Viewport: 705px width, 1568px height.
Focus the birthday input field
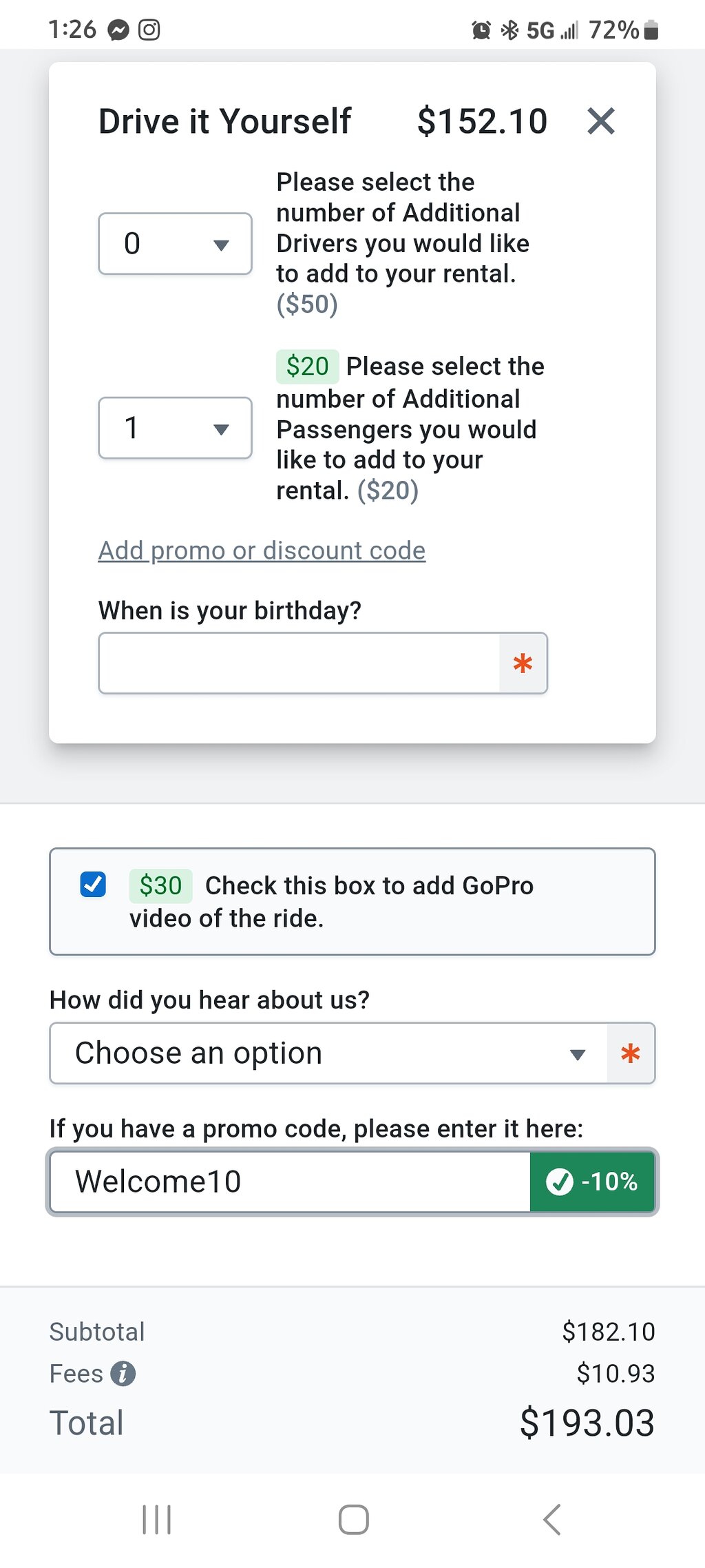299,663
